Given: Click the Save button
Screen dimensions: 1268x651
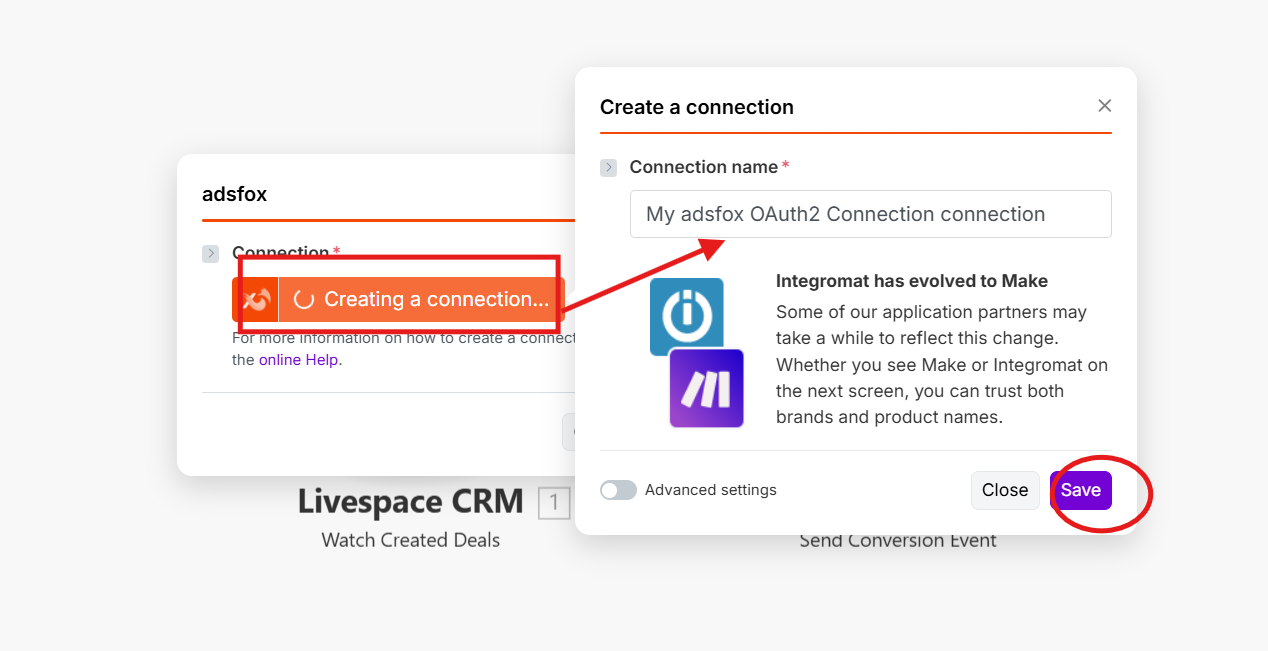Looking at the screenshot, I should pyautogui.click(x=1080, y=490).
